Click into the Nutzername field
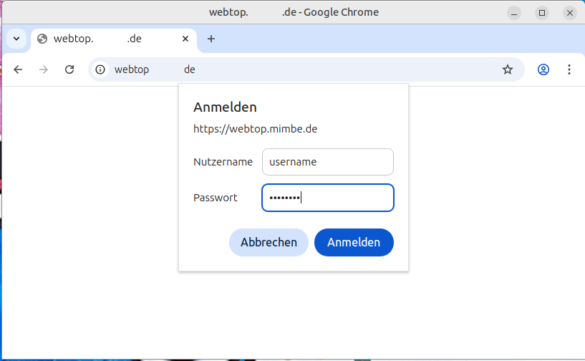Screen dimensions: 585x361 pos(328,162)
